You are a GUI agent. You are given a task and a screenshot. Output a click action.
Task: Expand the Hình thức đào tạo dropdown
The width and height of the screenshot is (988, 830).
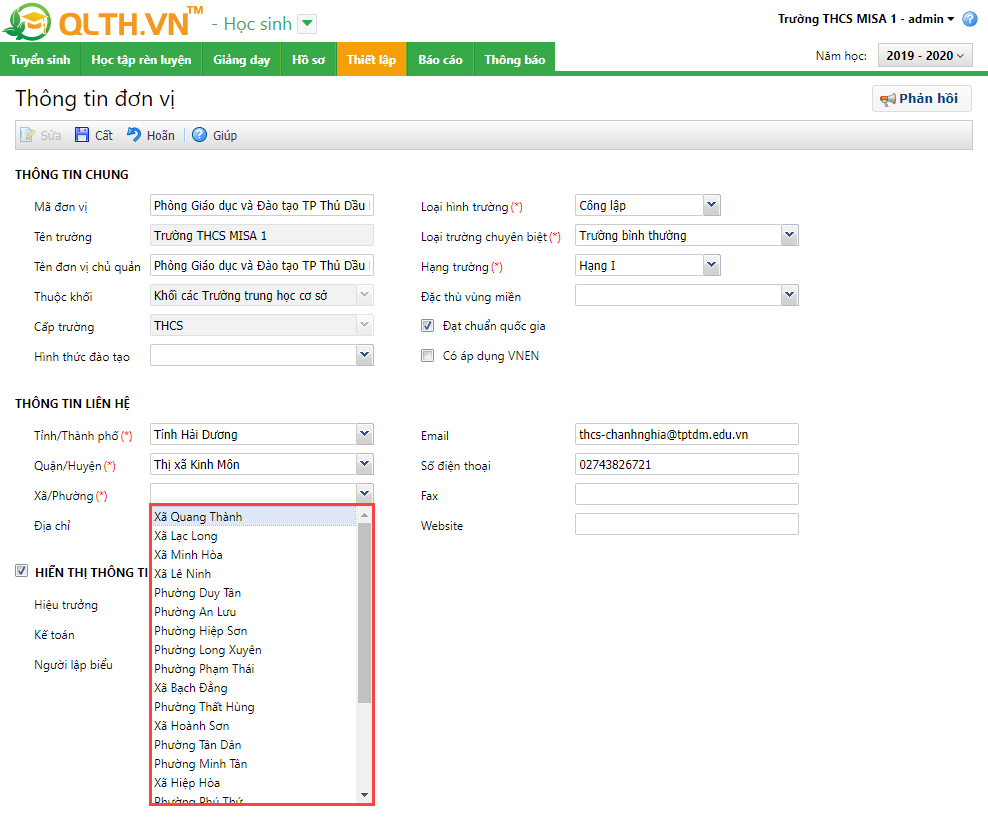tap(364, 355)
